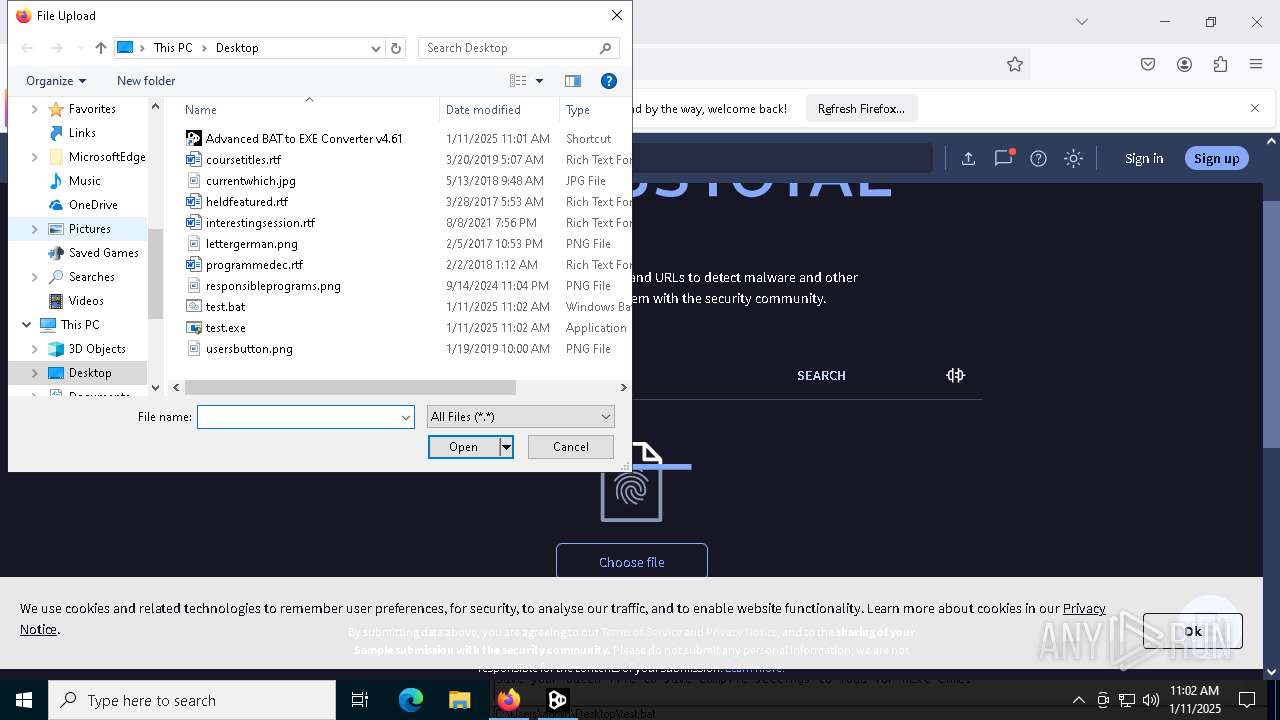Select the programmedec.rtf file
The height and width of the screenshot is (720, 1280).
pos(254,265)
